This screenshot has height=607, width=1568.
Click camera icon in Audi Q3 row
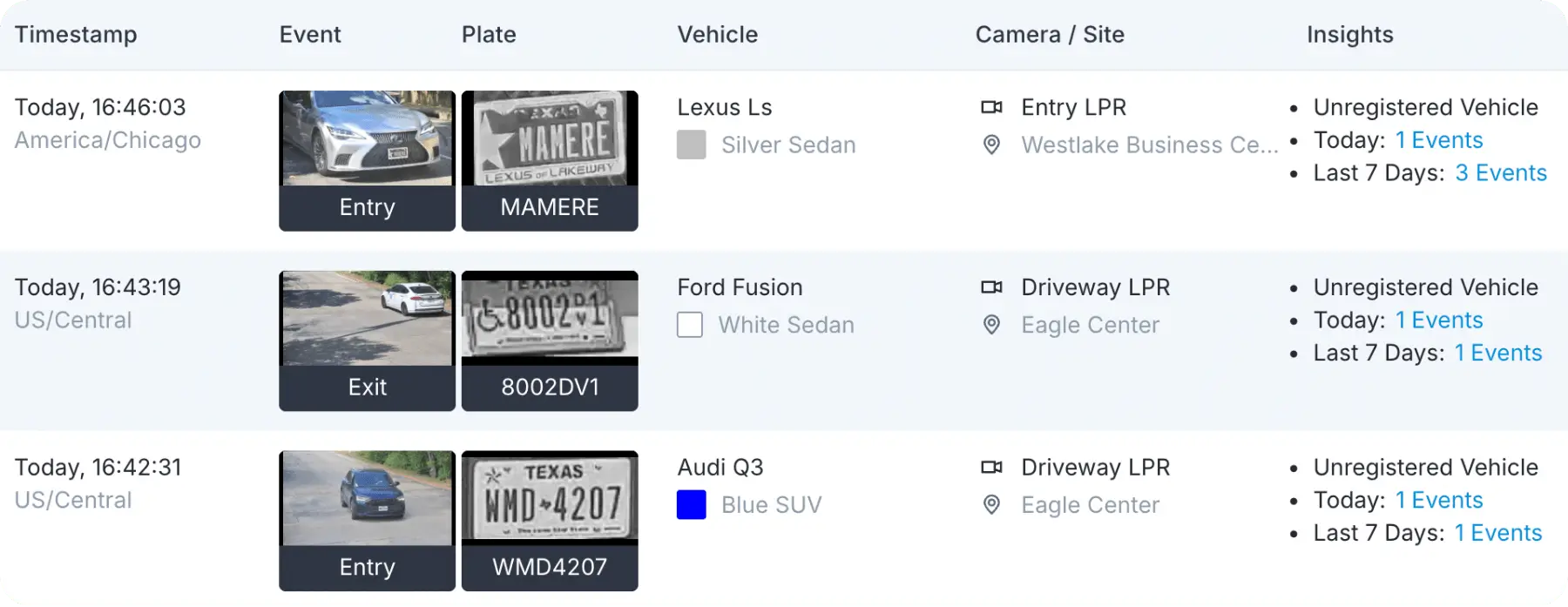pyautogui.click(x=991, y=468)
